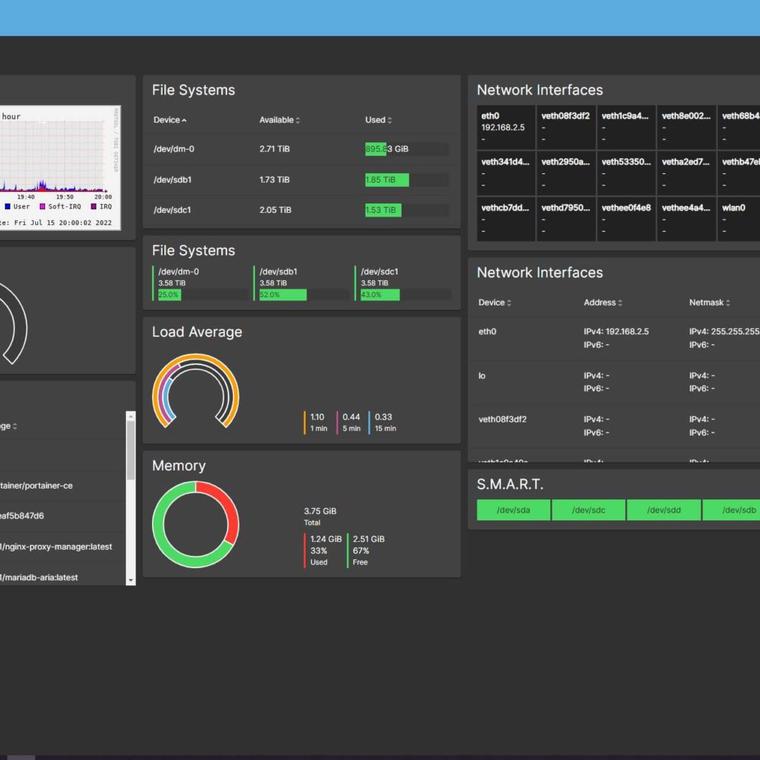Click the sort arrows beside Used header
The height and width of the screenshot is (760, 760).
pyautogui.click(x=390, y=120)
